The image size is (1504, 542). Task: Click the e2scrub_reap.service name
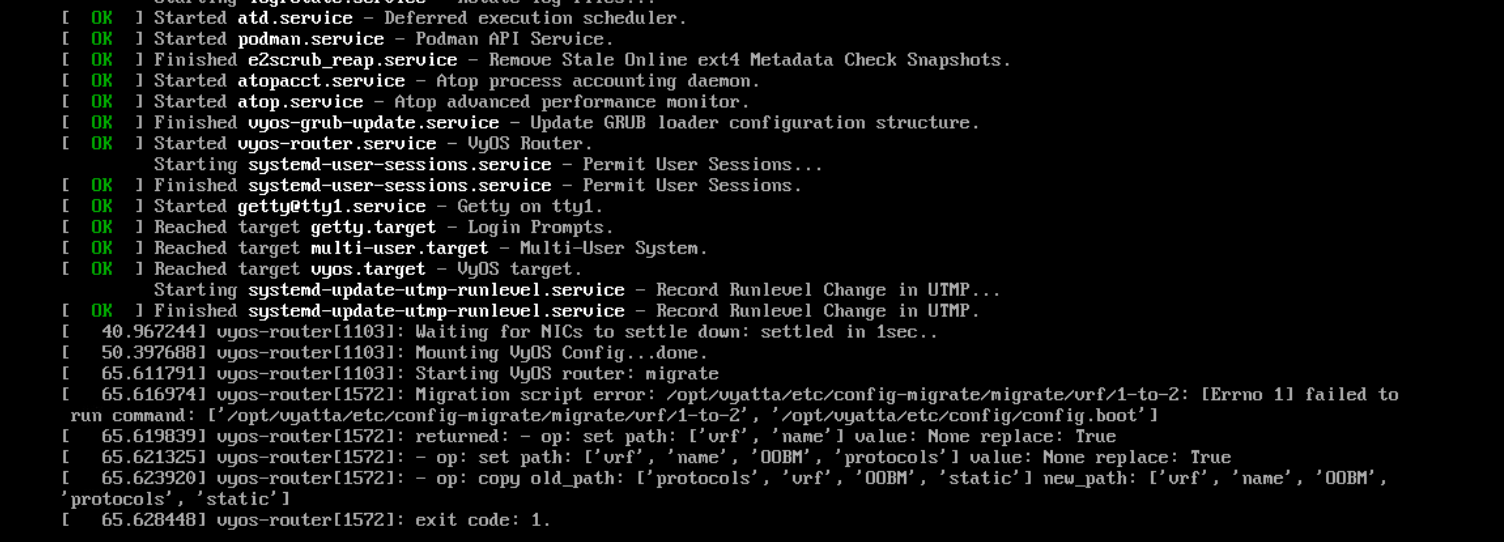[x=353, y=60]
